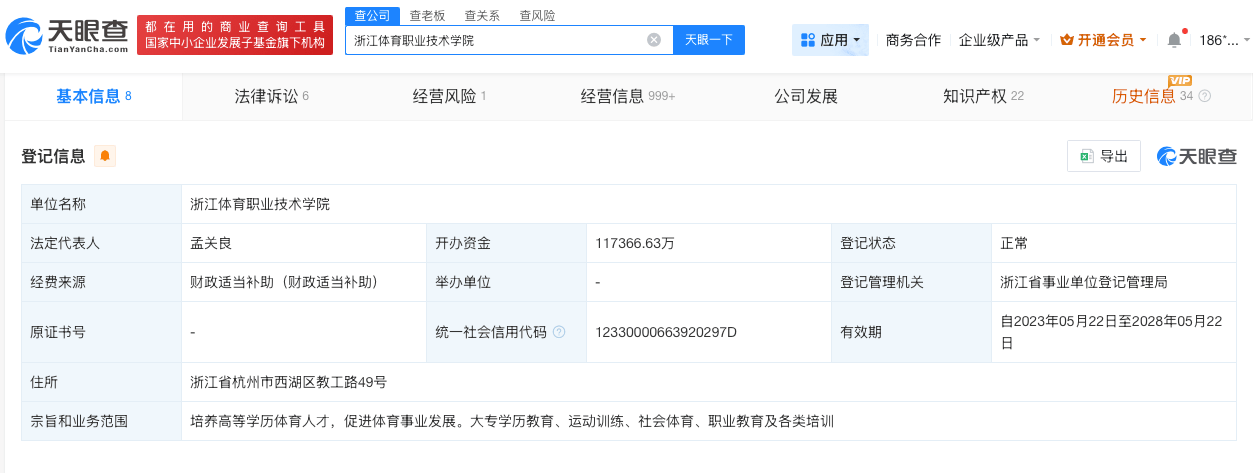Switch to the 查老板 search tab

pyautogui.click(x=427, y=15)
